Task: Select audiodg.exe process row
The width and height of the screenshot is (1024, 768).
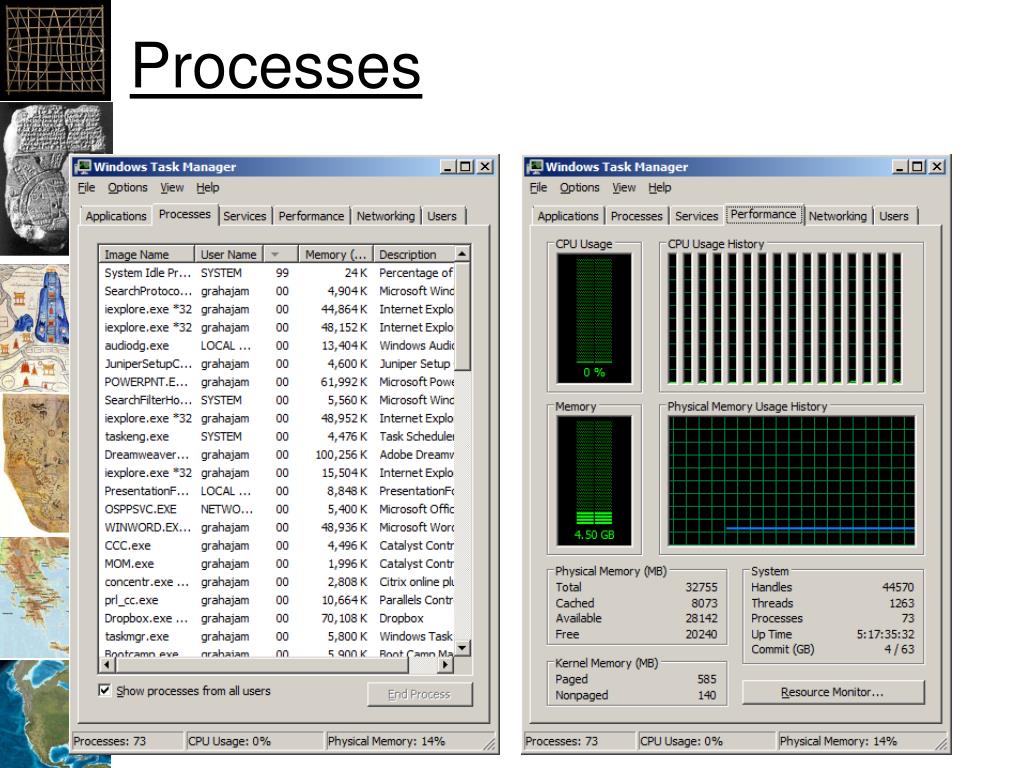Action: tap(277, 345)
